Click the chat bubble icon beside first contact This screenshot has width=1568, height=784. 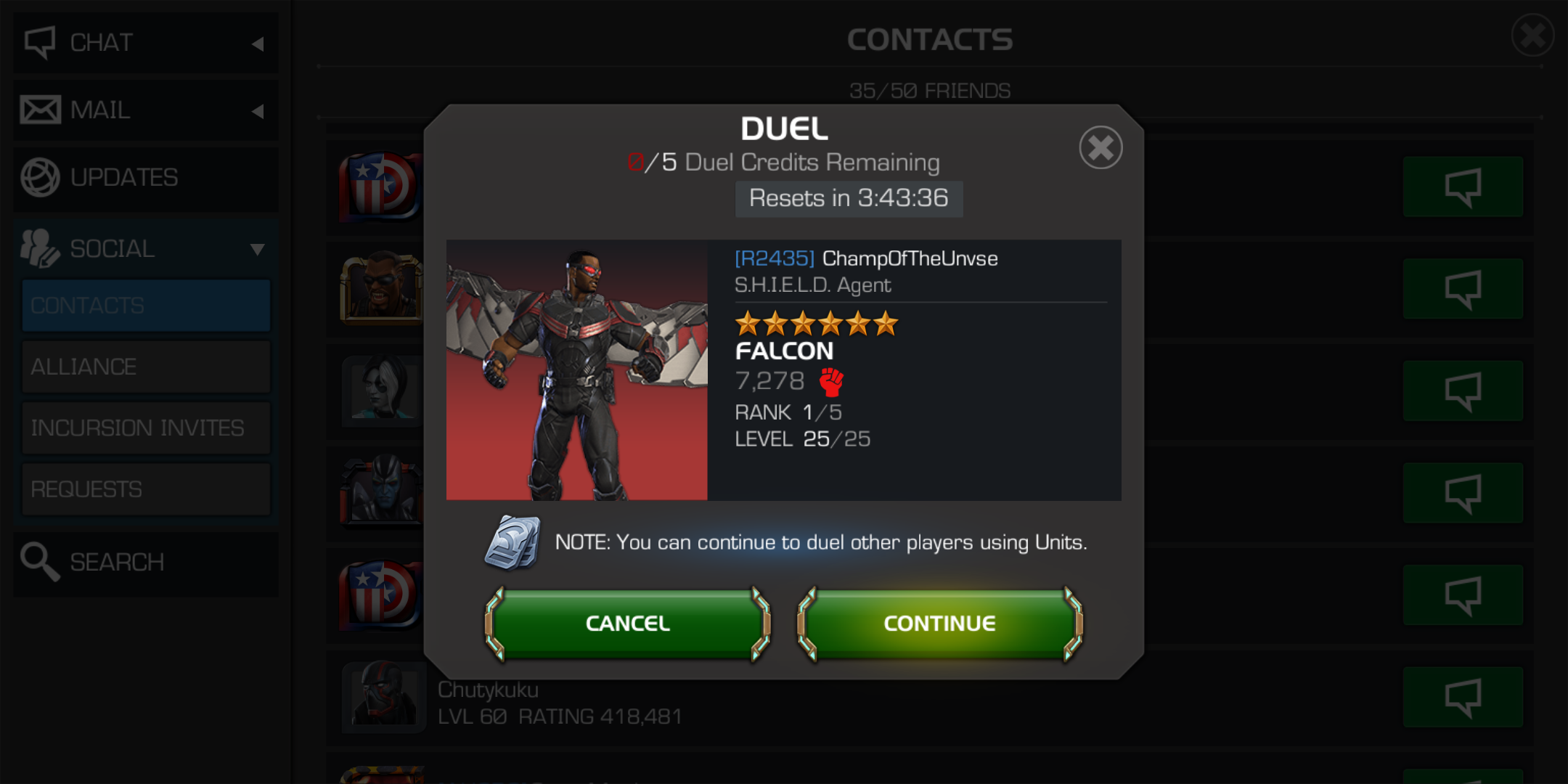1463,187
